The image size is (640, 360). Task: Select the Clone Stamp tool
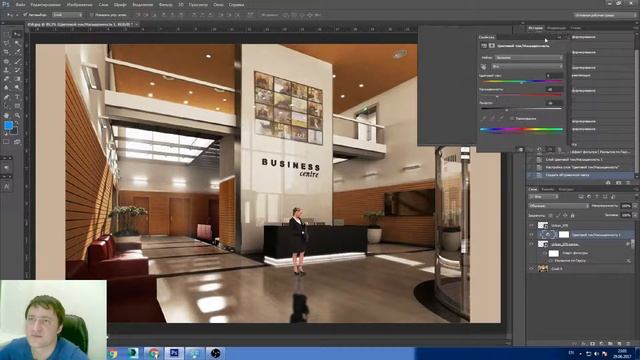click(x=7, y=70)
